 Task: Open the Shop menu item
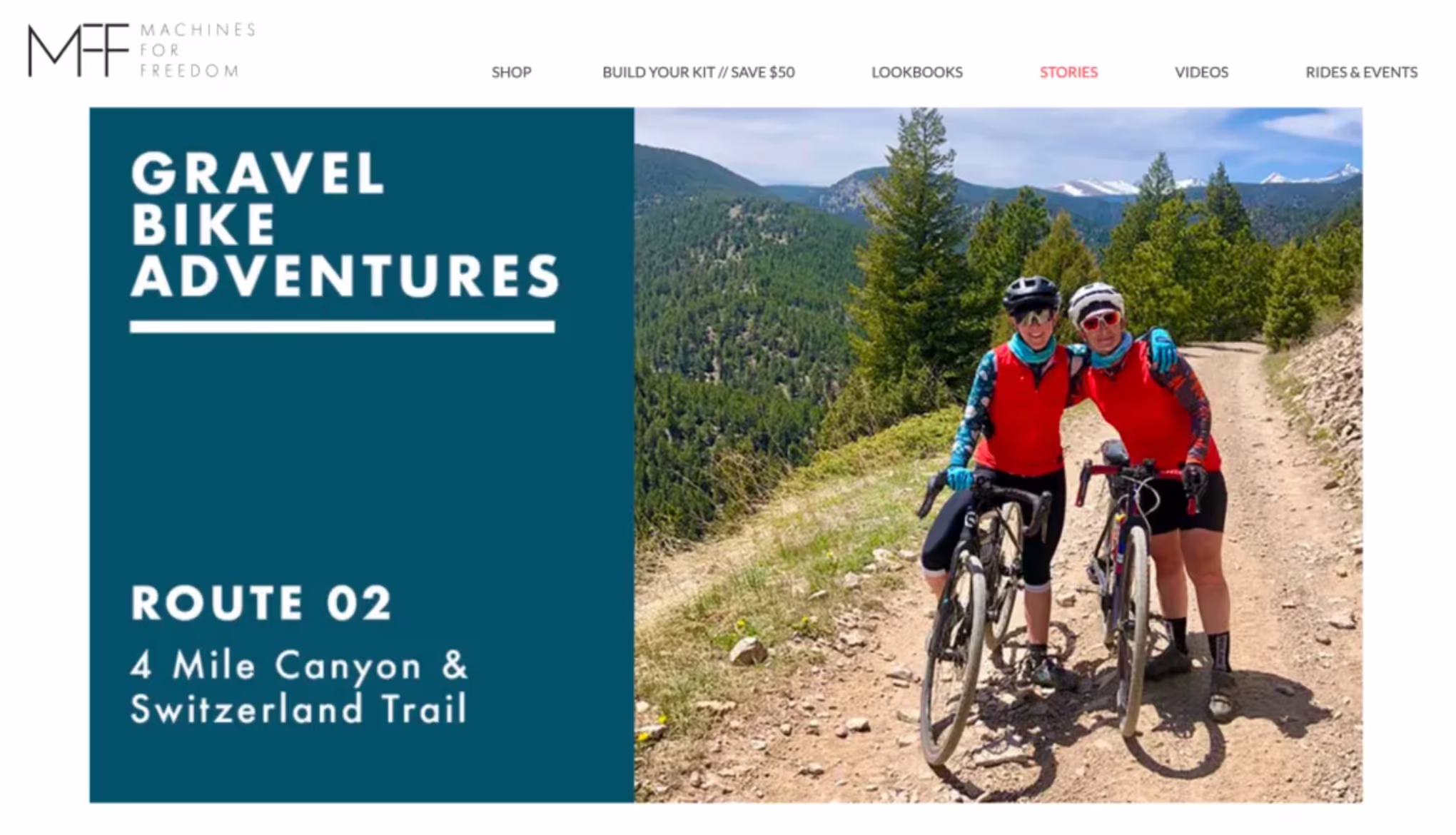click(511, 72)
